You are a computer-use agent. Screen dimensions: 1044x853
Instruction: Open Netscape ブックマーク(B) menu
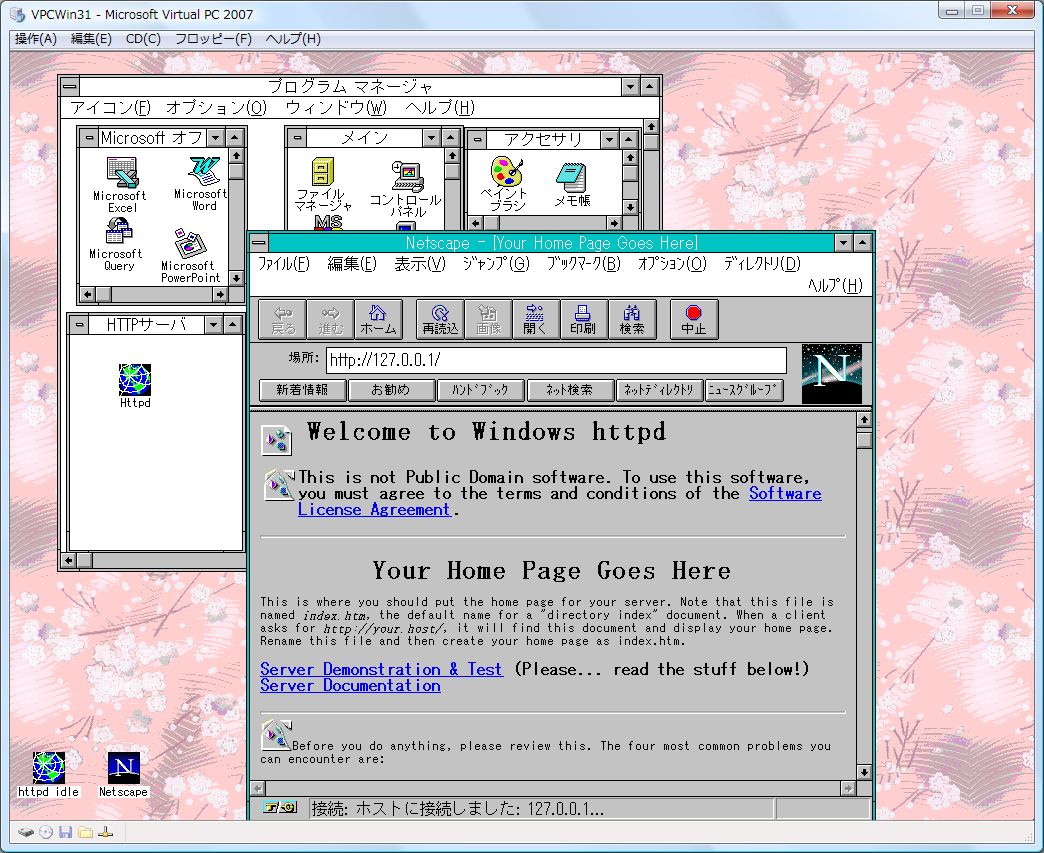(x=583, y=264)
